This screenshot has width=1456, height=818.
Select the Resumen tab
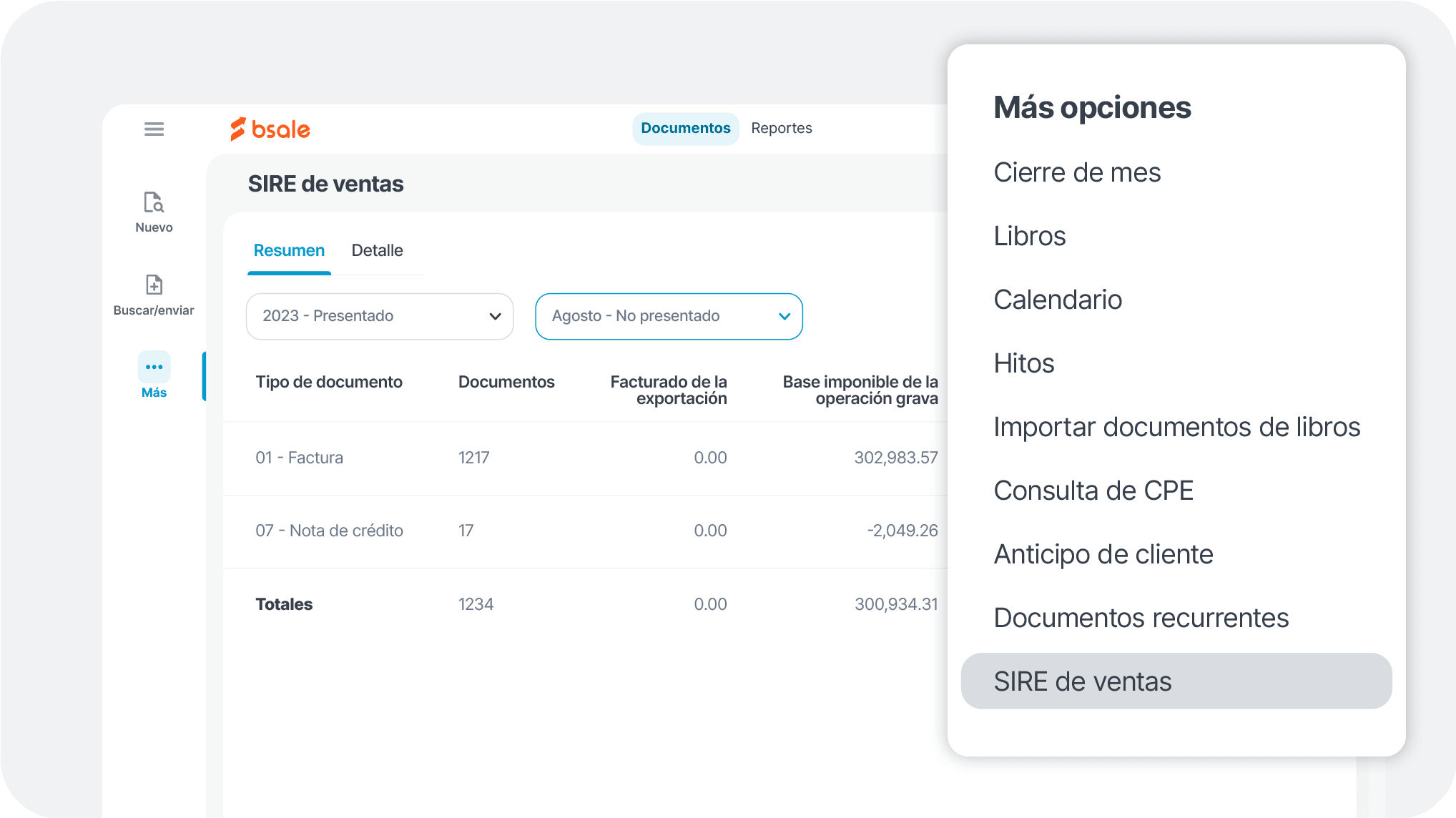point(289,250)
